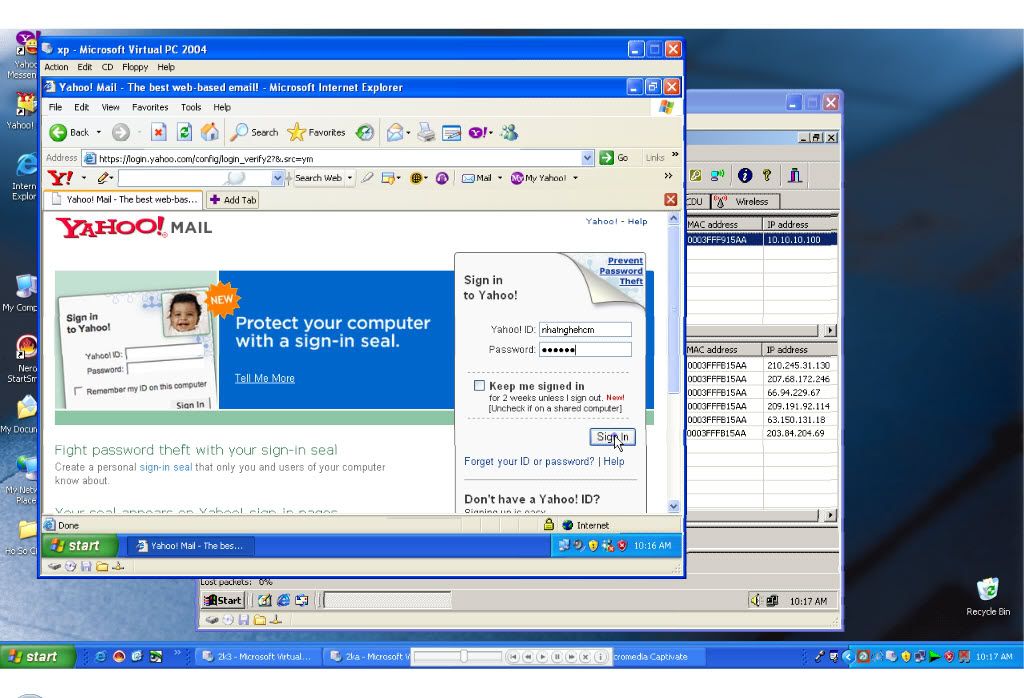Open the Tell Me More link
The height and width of the screenshot is (698, 1024).
click(x=264, y=378)
